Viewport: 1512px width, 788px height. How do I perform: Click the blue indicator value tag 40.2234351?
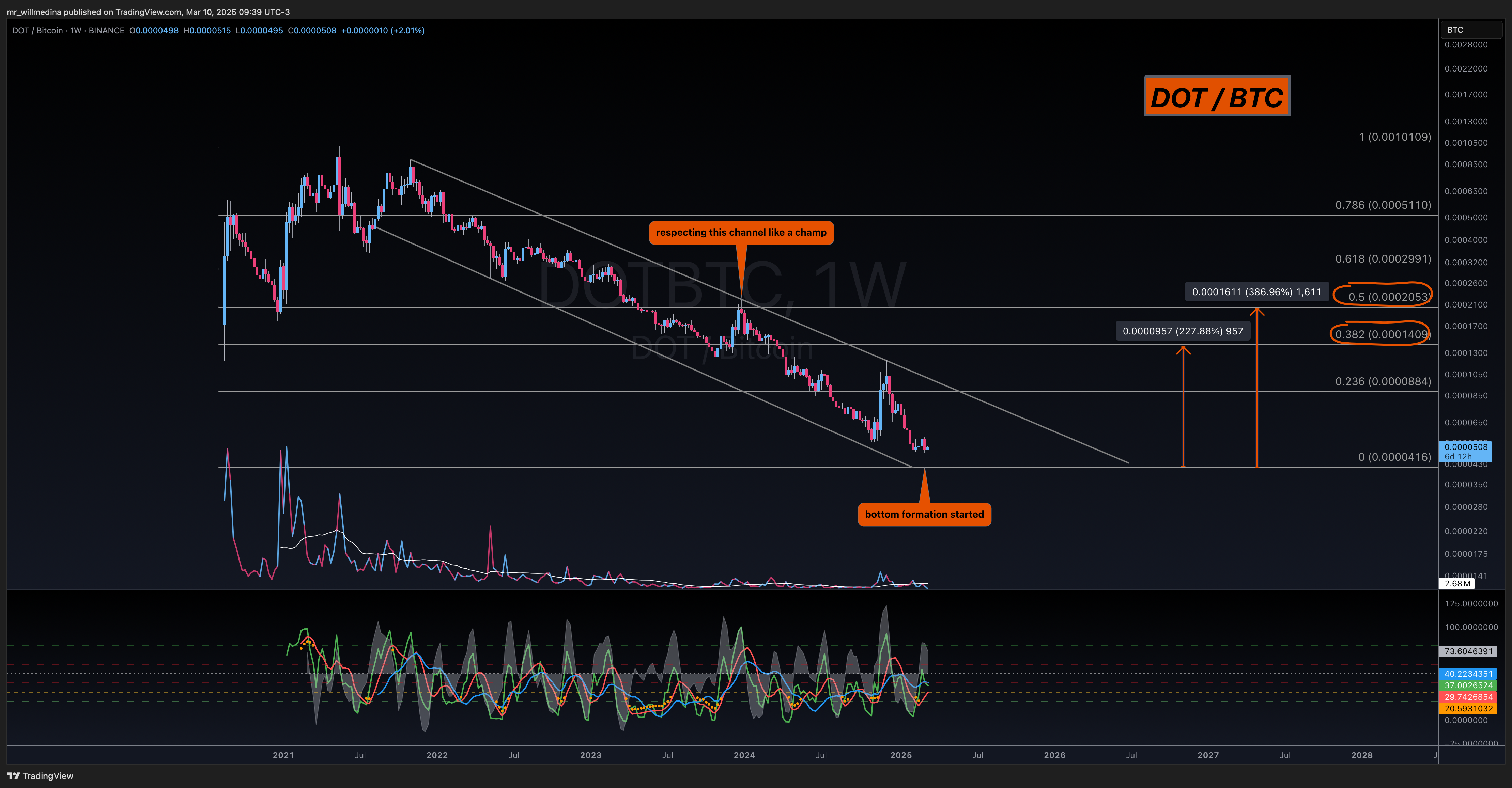tap(1468, 674)
